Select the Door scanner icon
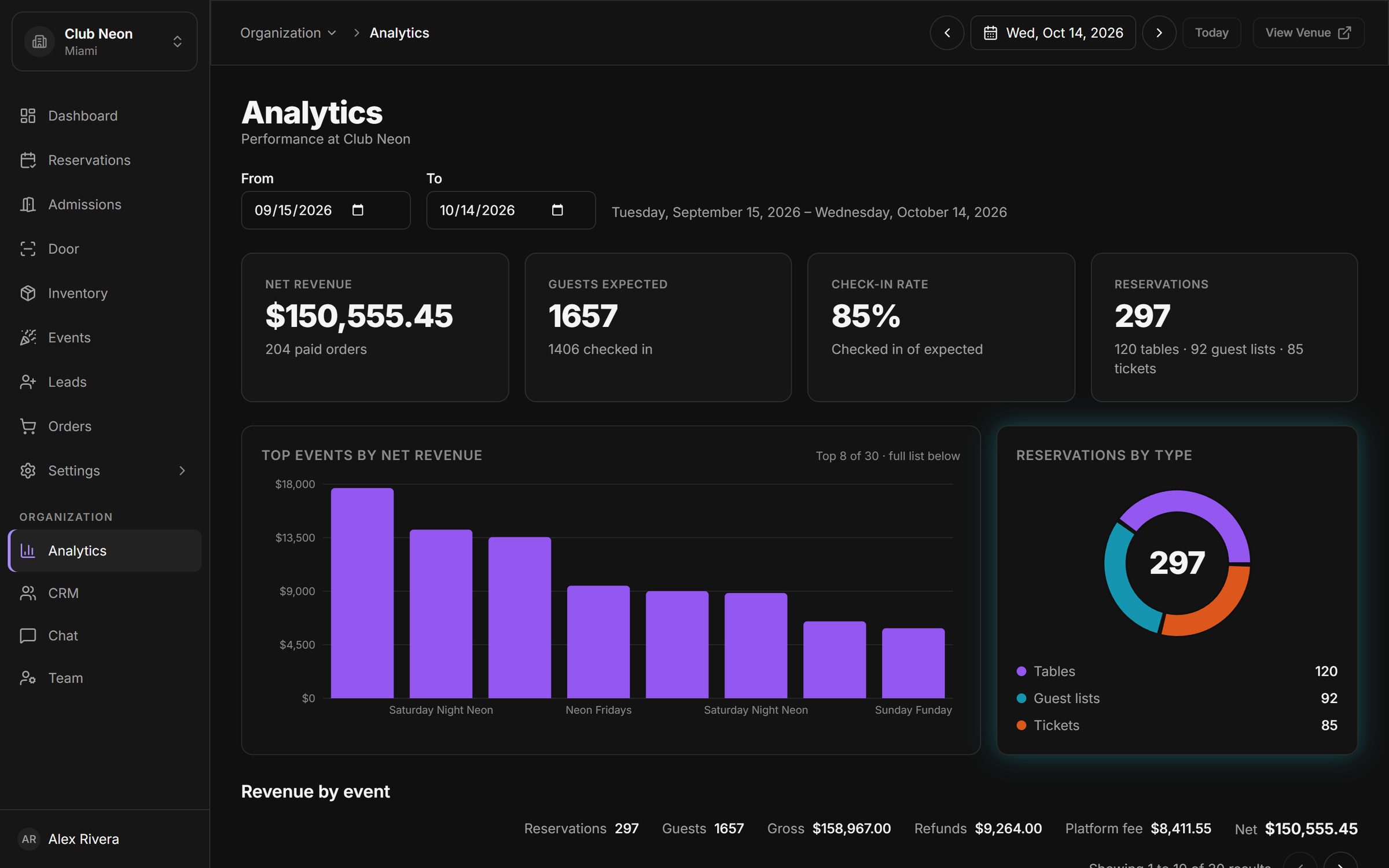Image resolution: width=1389 pixels, height=868 pixels. coord(28,249)
